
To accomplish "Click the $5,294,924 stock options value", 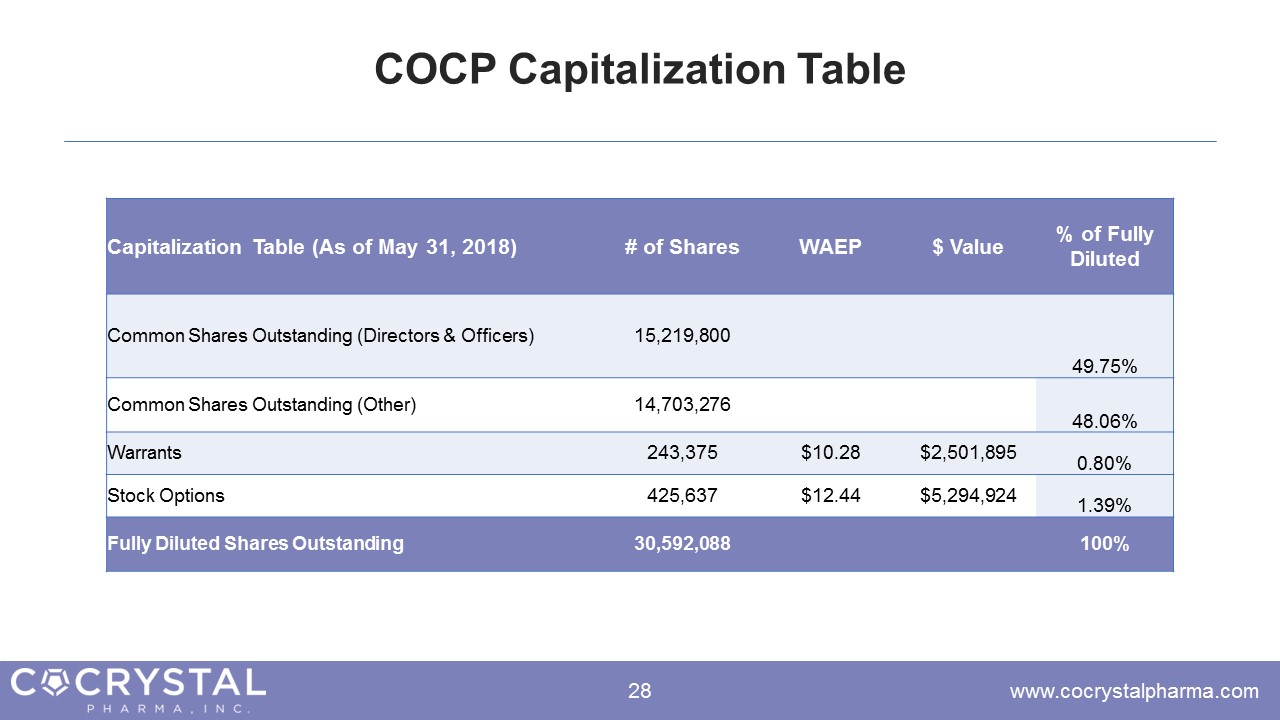I will pyautogui.click(x=967, y=494).
